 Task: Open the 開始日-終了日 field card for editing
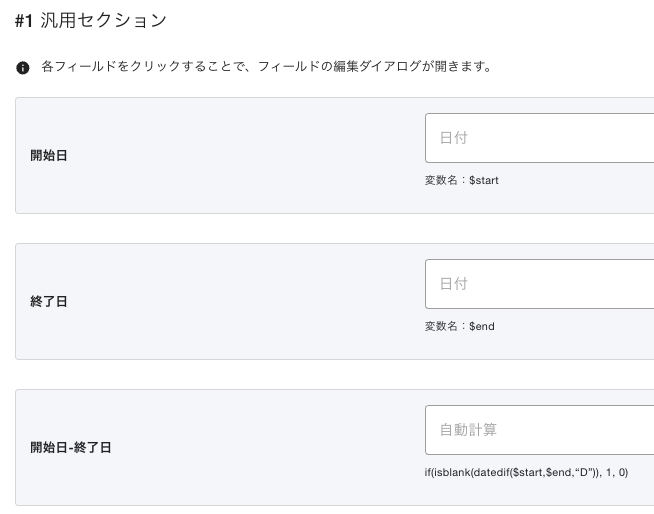click(335, 447)
